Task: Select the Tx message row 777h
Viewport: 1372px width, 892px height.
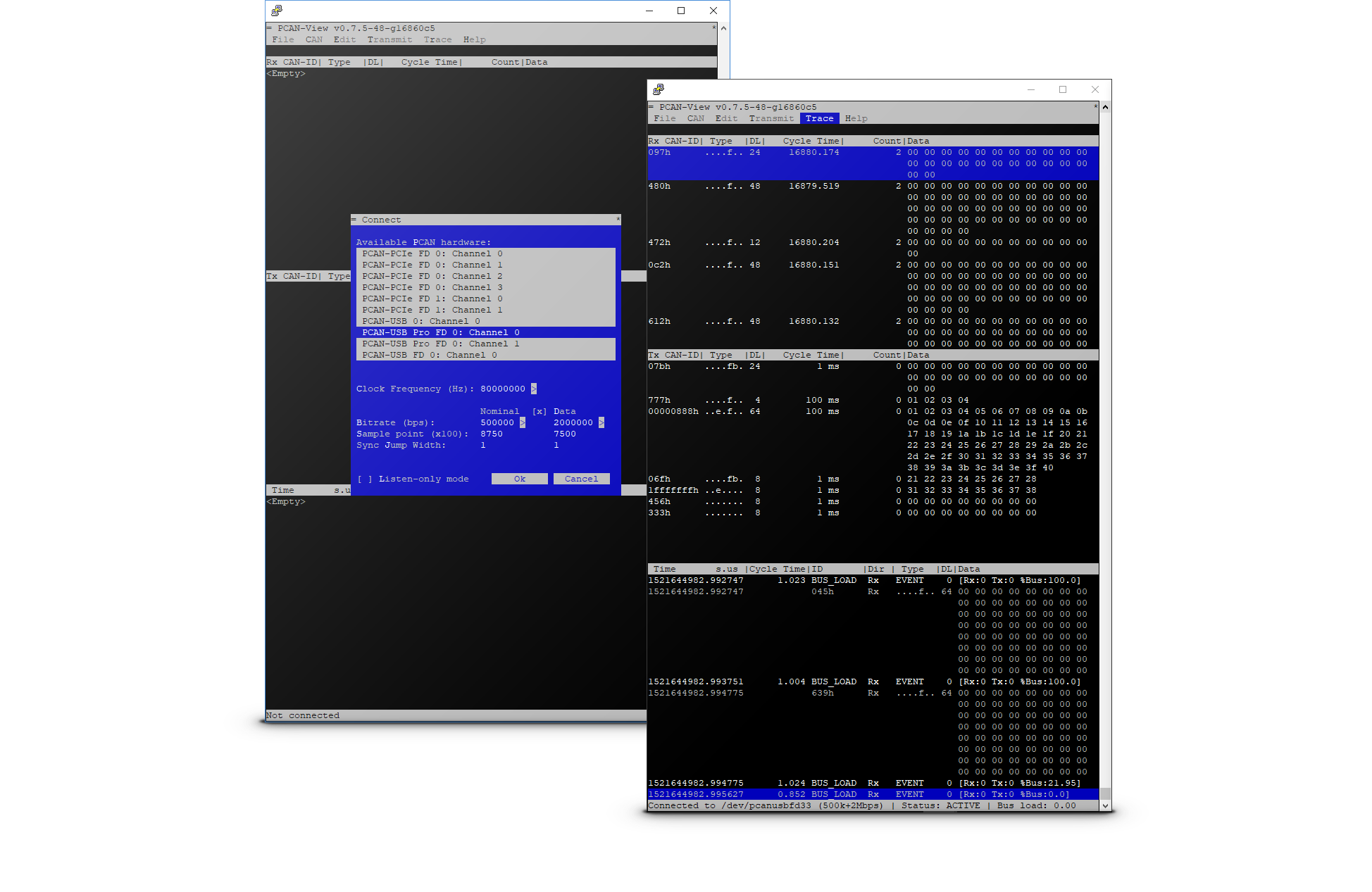Action: tap(873, 400)
